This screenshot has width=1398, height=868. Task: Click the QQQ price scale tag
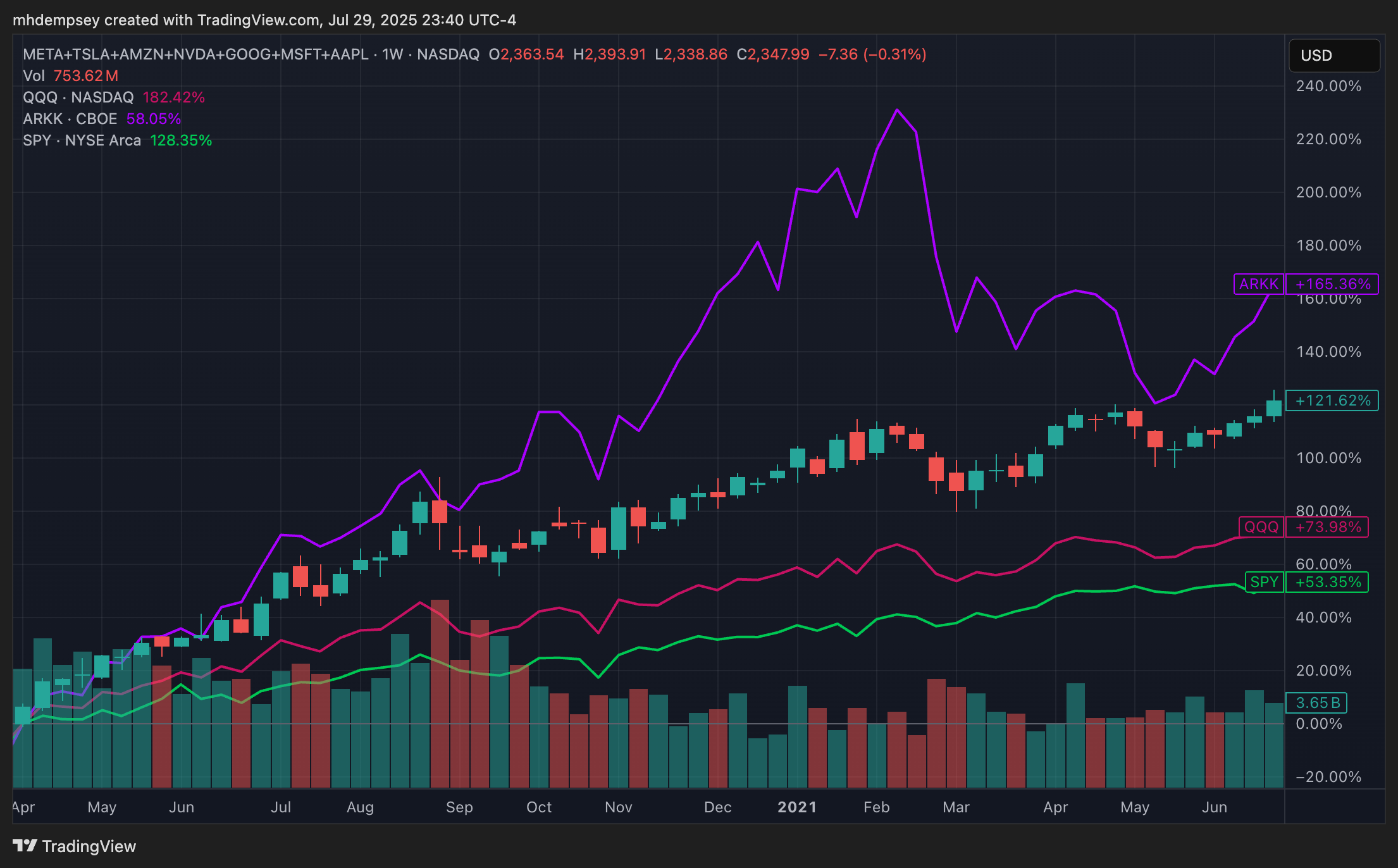pos(1261,527)
